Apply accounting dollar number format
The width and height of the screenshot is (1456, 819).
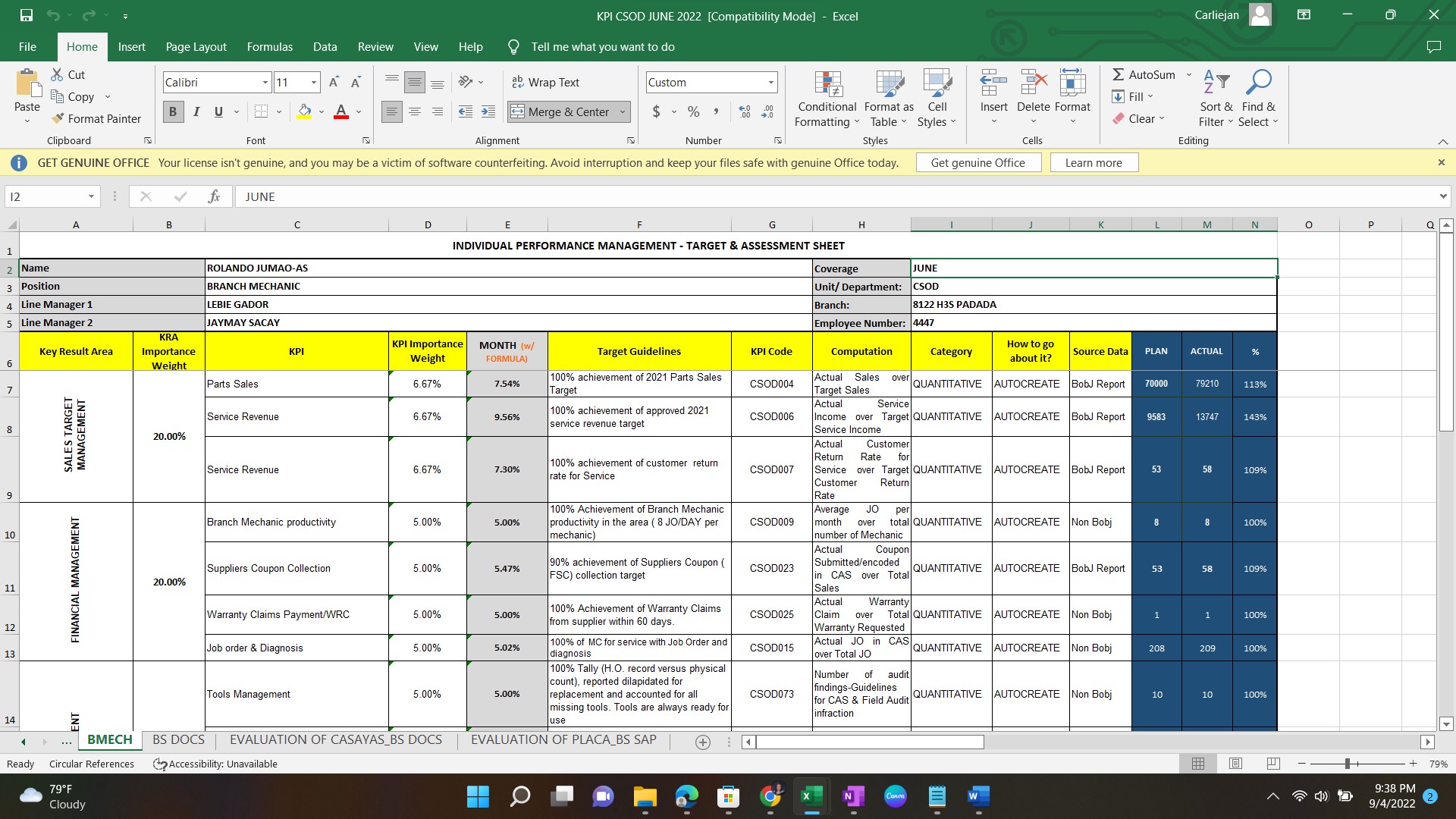tap(656, 111)
